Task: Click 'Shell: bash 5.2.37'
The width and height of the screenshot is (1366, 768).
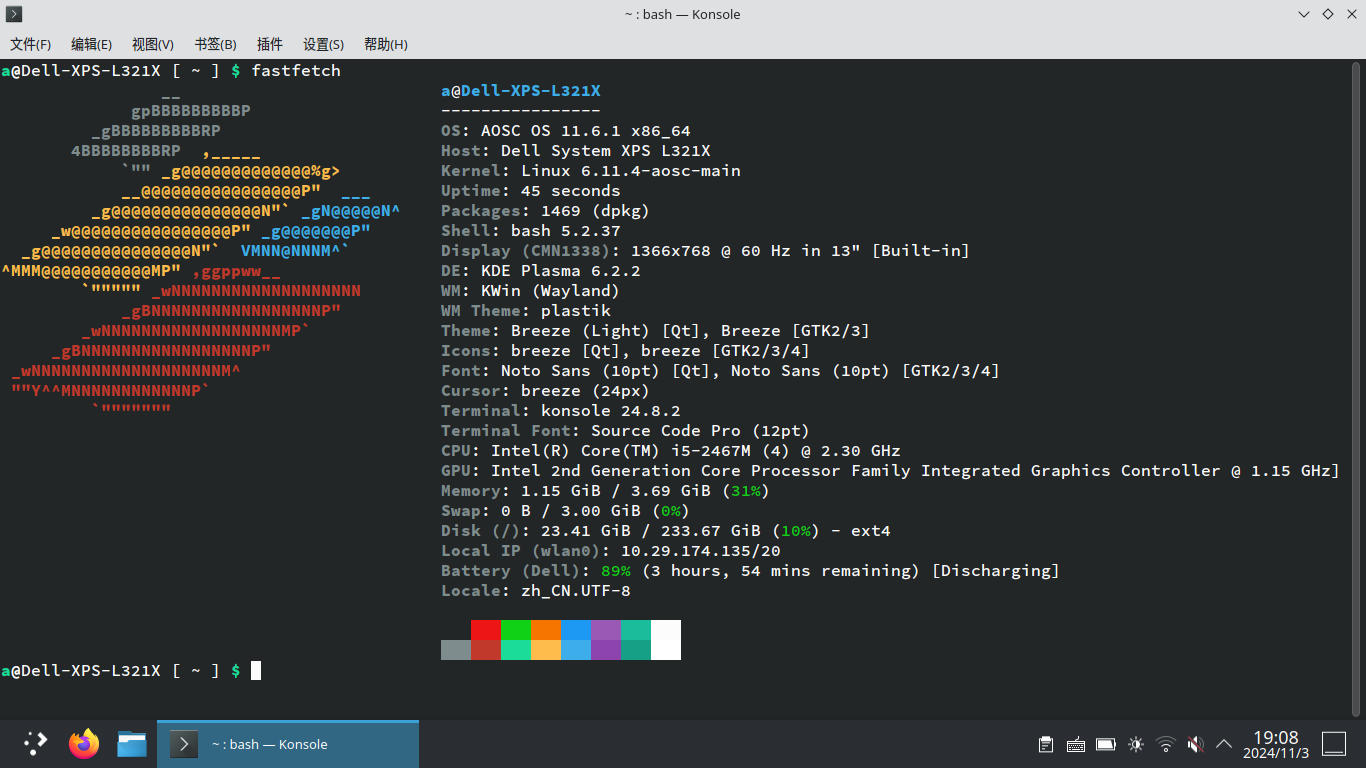Action: [531, 231]
